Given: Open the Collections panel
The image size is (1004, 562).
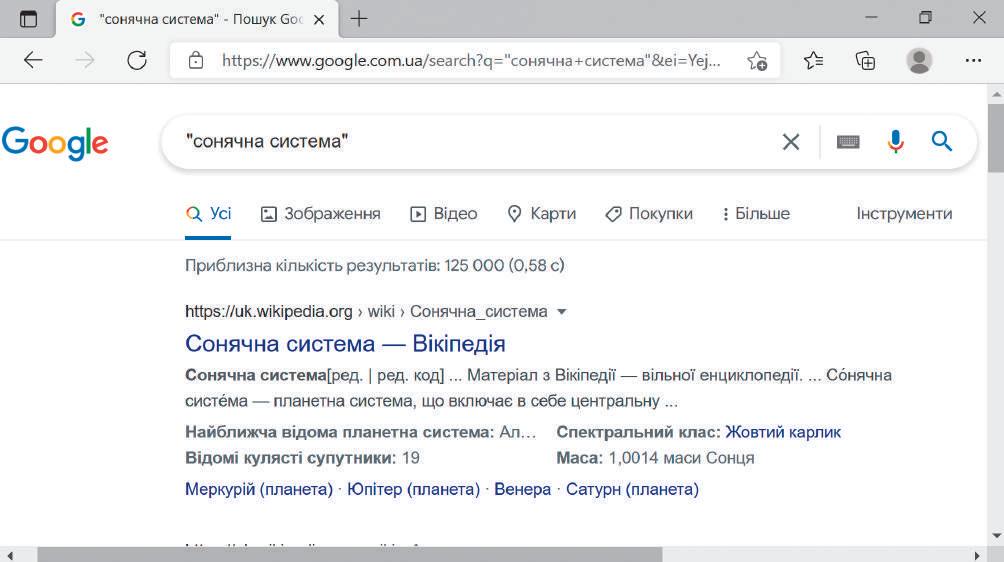Looking at the screenshot, I should (x=865, y=61).
